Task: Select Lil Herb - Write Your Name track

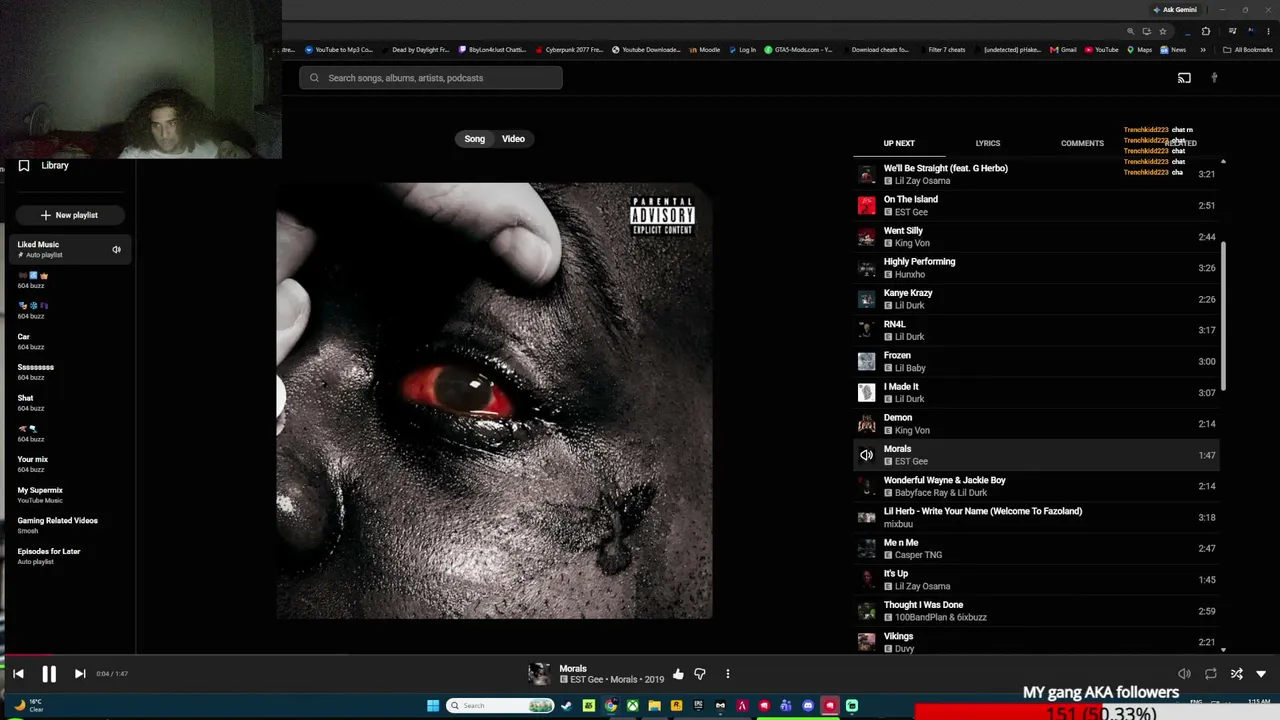Action: coord(1037,517)
